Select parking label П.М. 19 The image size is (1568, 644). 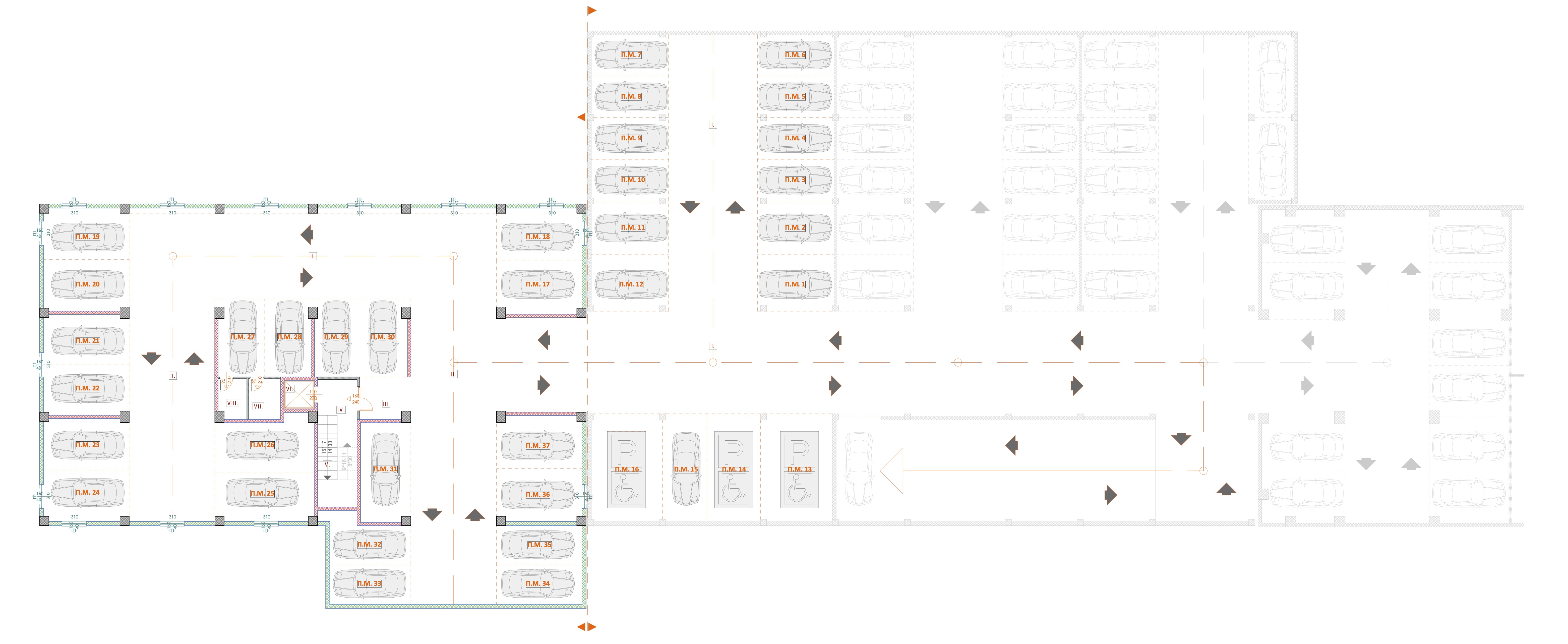point(88,237)
